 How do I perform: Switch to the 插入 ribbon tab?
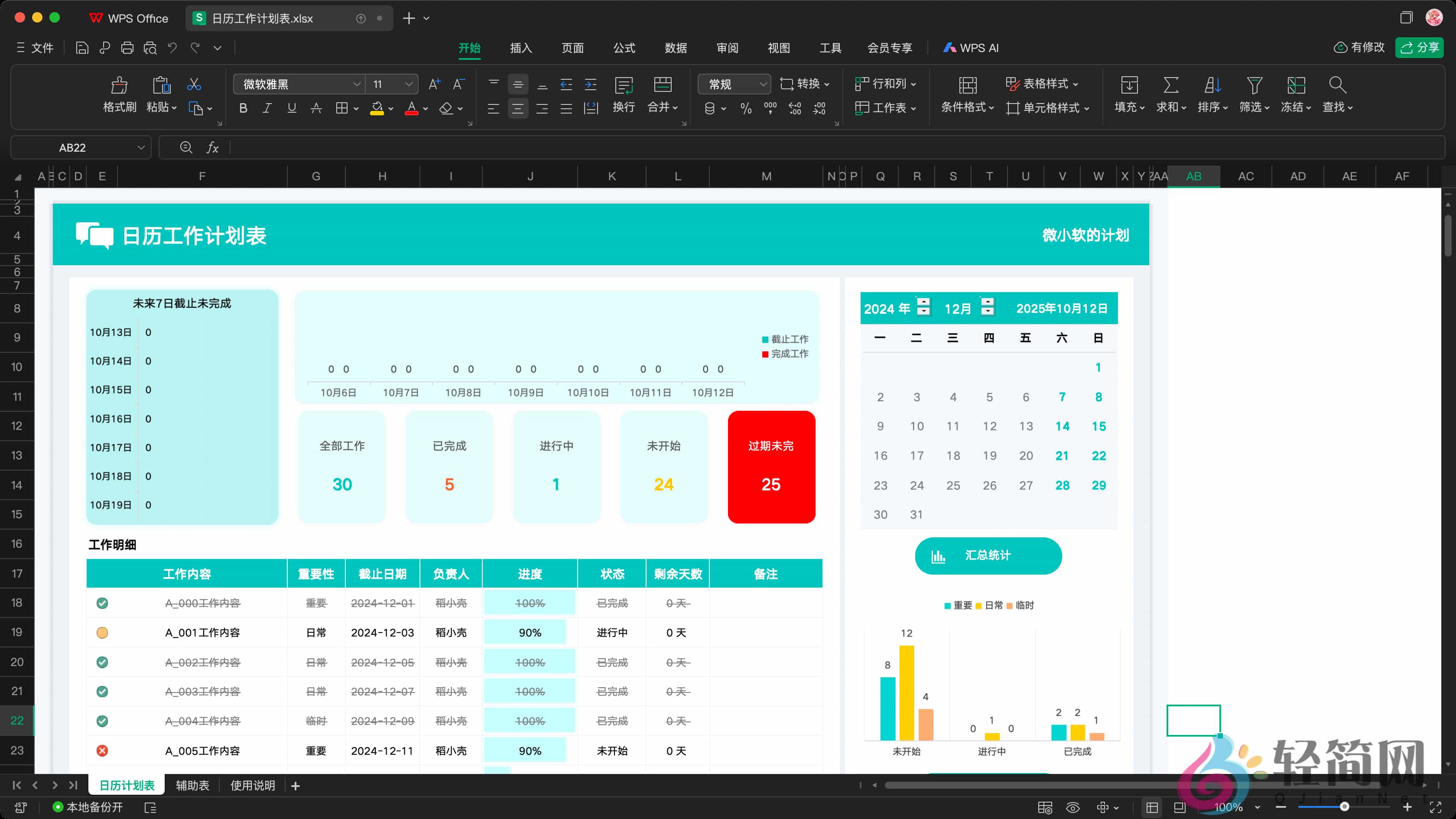(x=520, y=48)
